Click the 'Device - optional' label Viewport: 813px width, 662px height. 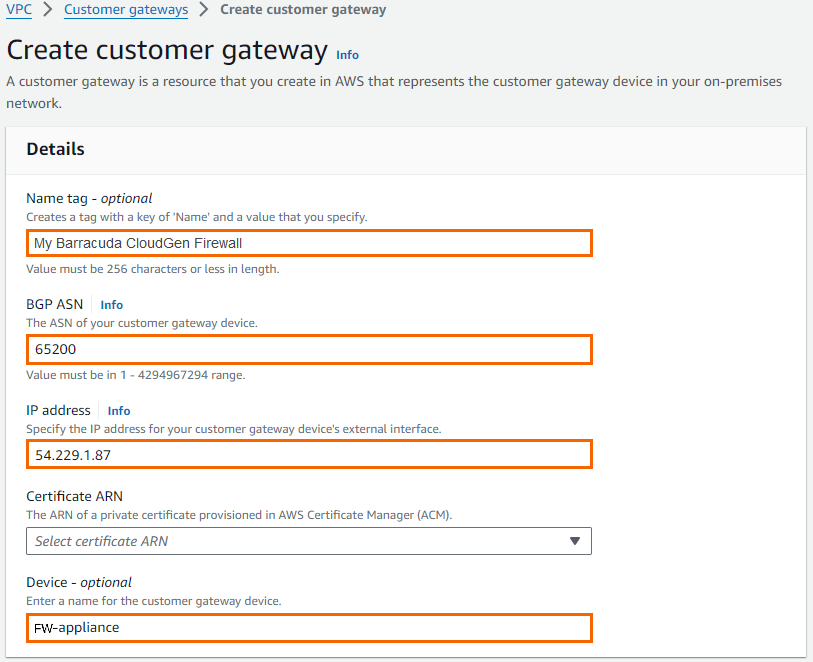click(79, 583)
